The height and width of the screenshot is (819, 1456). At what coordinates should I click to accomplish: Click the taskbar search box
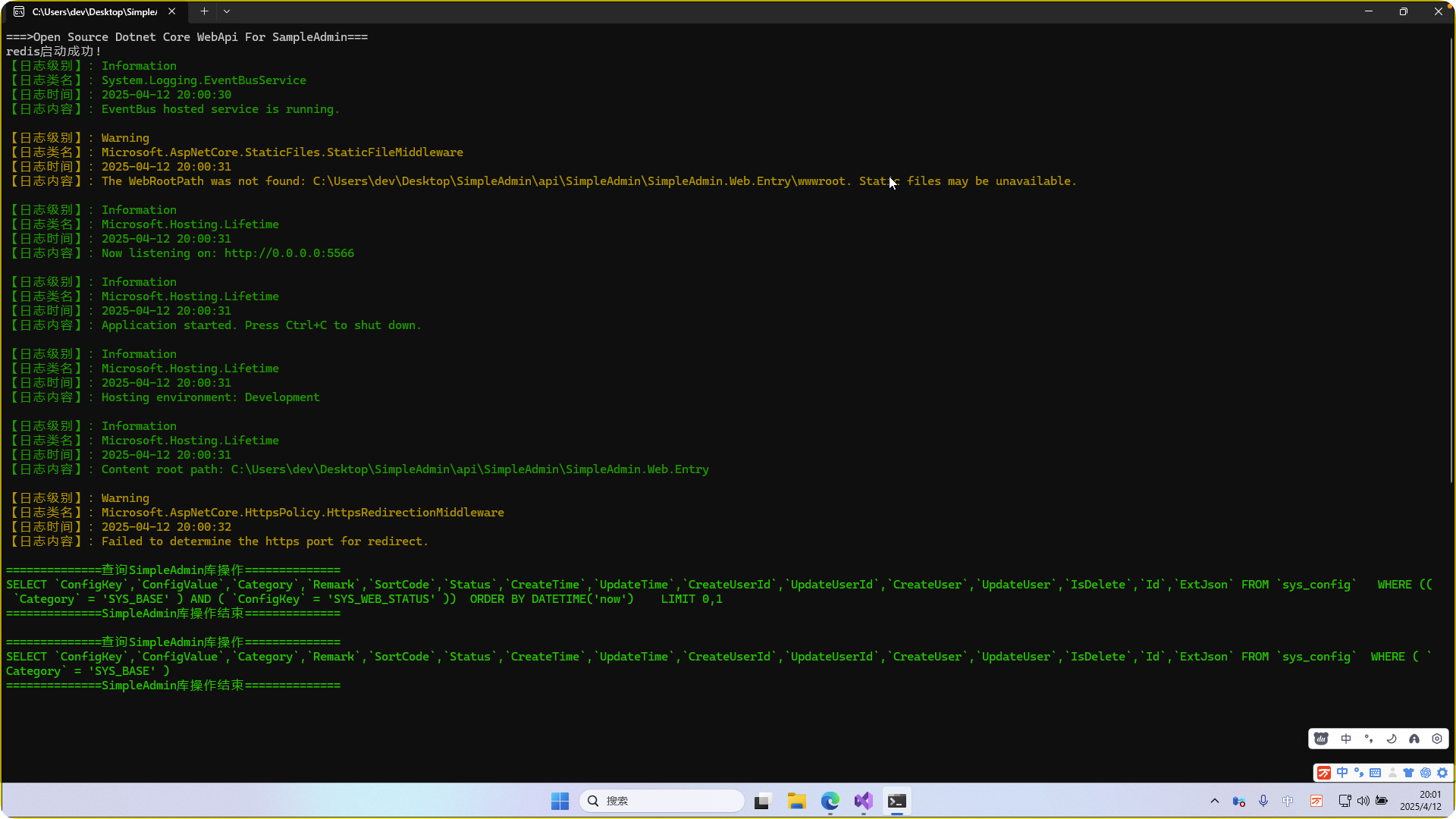pos(661,801)
